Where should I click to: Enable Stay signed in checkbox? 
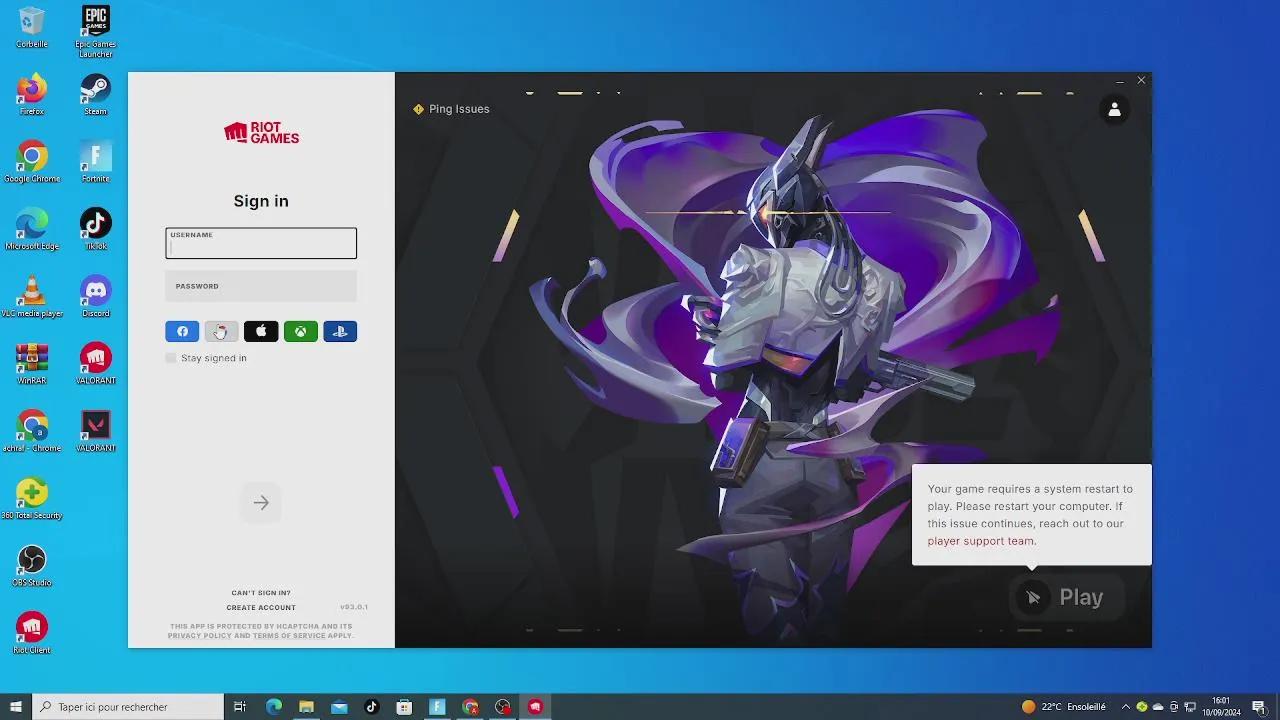click(x=171, y=358)
